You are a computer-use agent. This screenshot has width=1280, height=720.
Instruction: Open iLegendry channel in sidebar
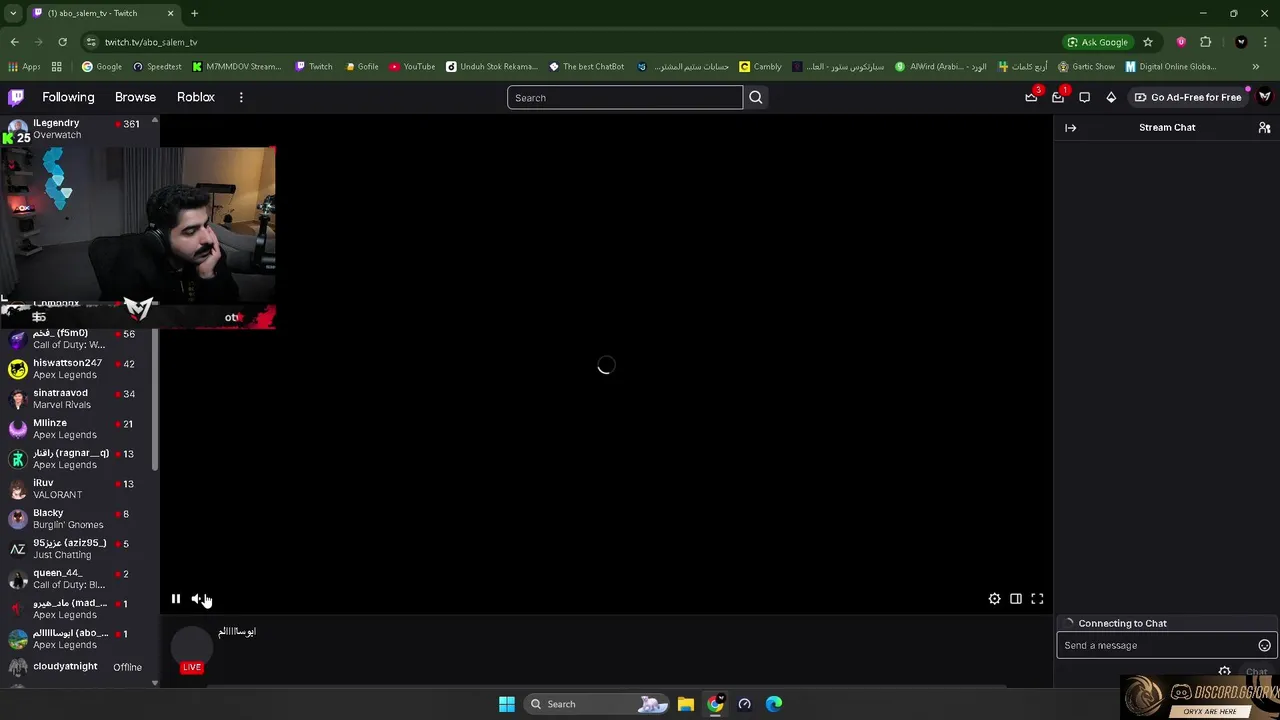tap(78, 129)
